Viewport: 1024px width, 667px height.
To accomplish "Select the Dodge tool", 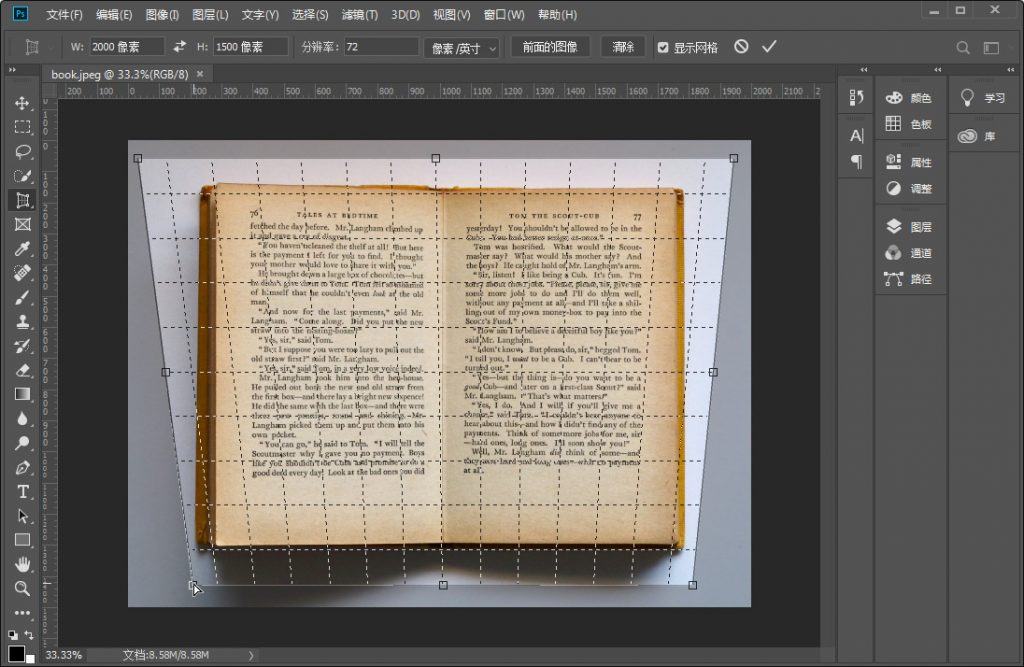I will coord(22,443).
